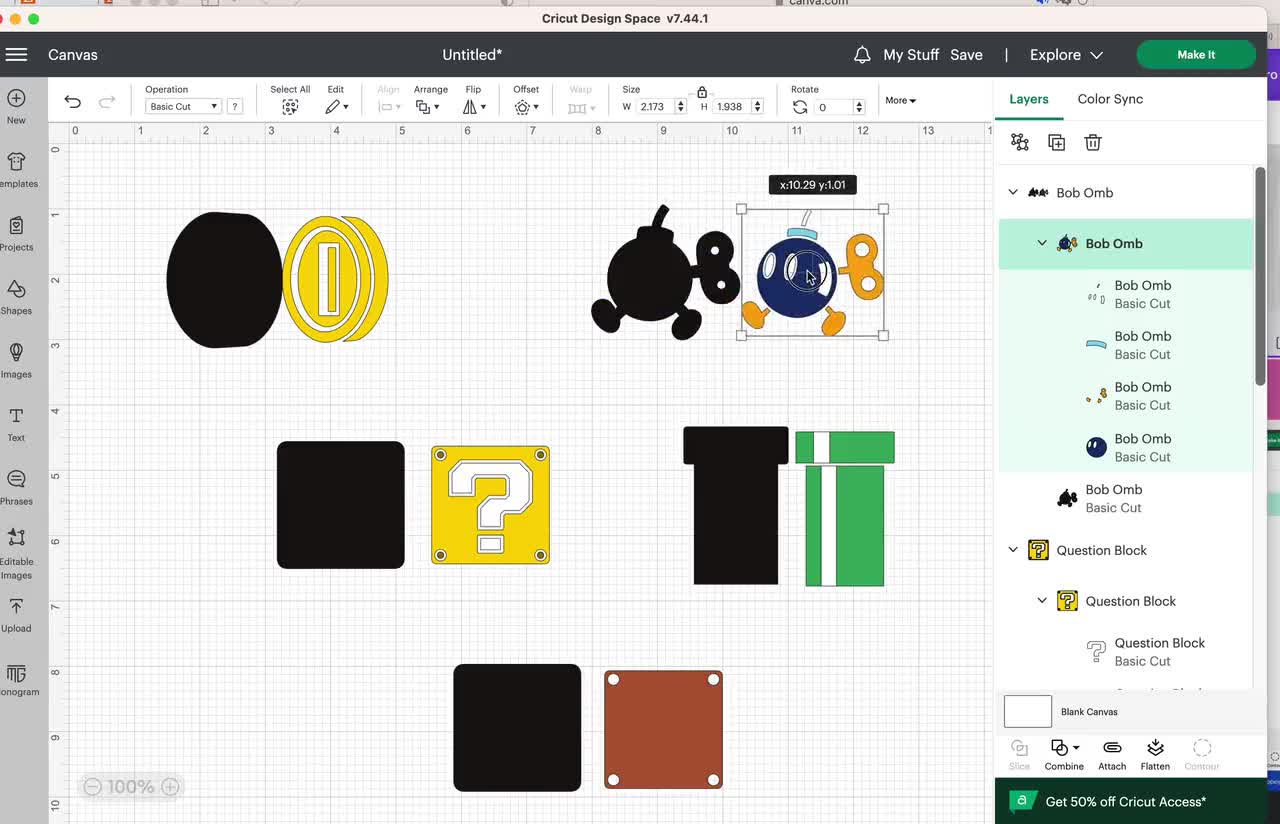Image resolution: width=1280 pixels, height=824 pixels.
Task: Click the Attach tool
Action: (x=1112, y=755)
